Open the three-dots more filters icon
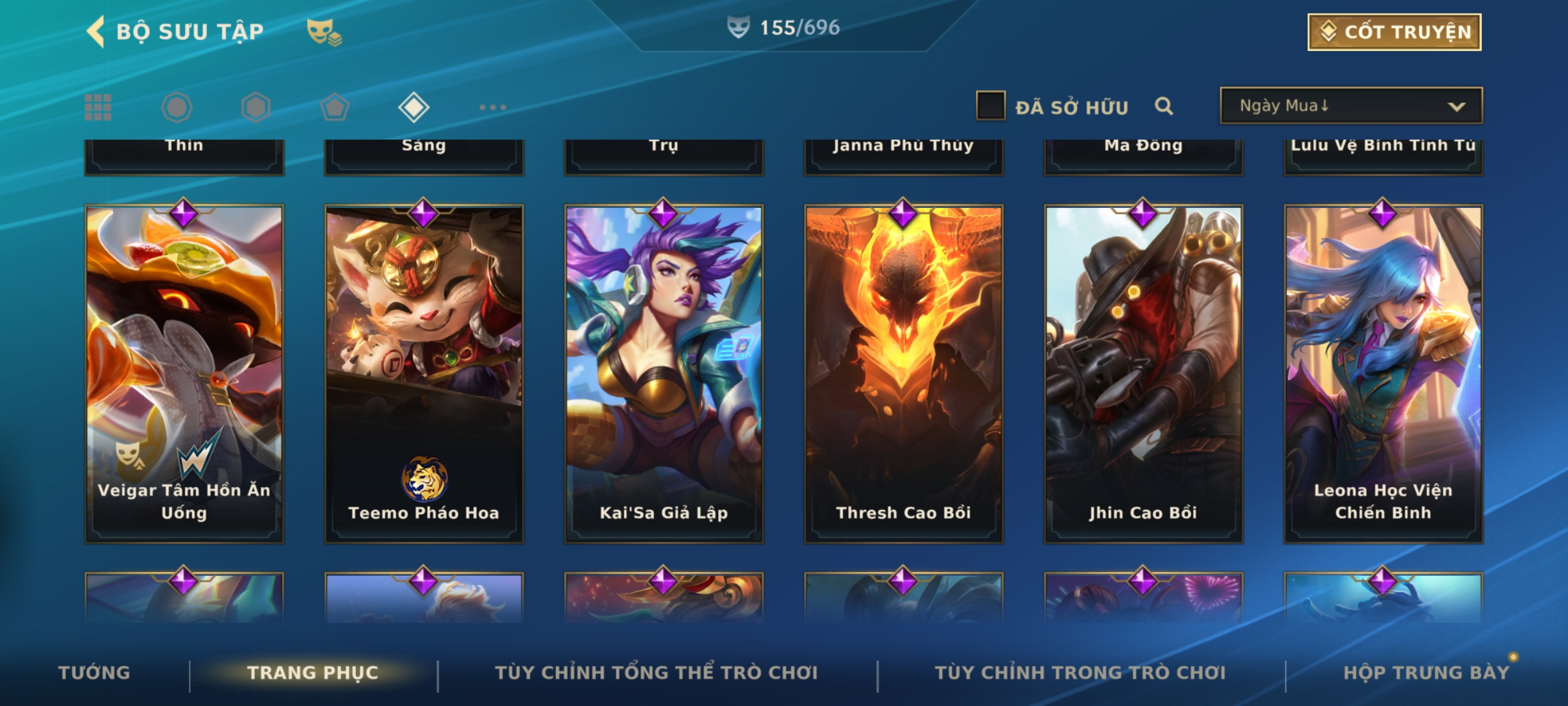Image resolution: width=1568 pixels, height=706 pixels. point(493,107)
